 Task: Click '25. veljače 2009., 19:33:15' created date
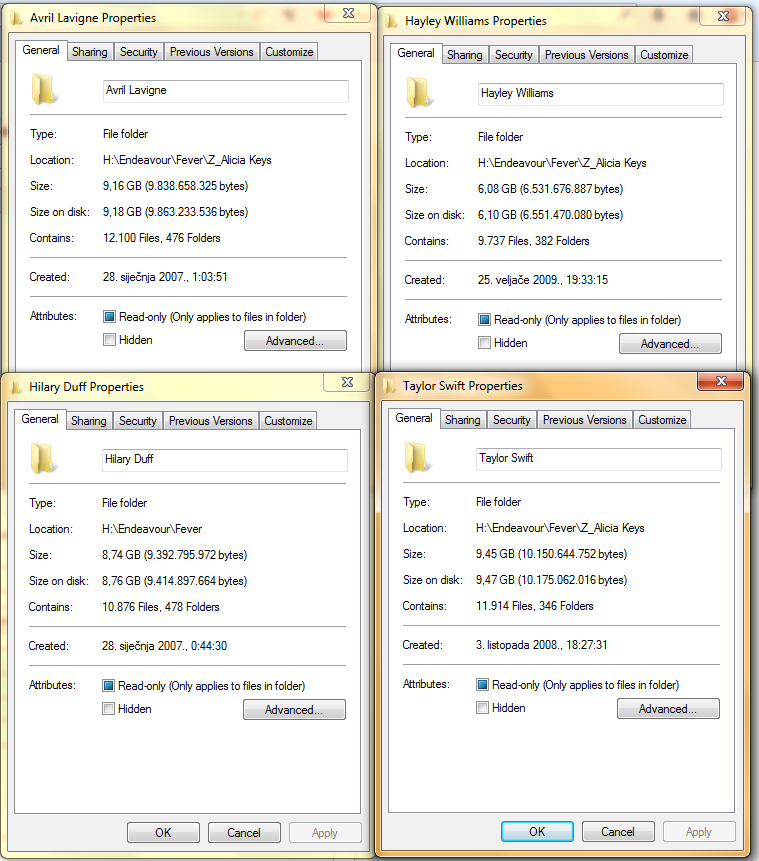pyautogui.click(x=543, y=279)
